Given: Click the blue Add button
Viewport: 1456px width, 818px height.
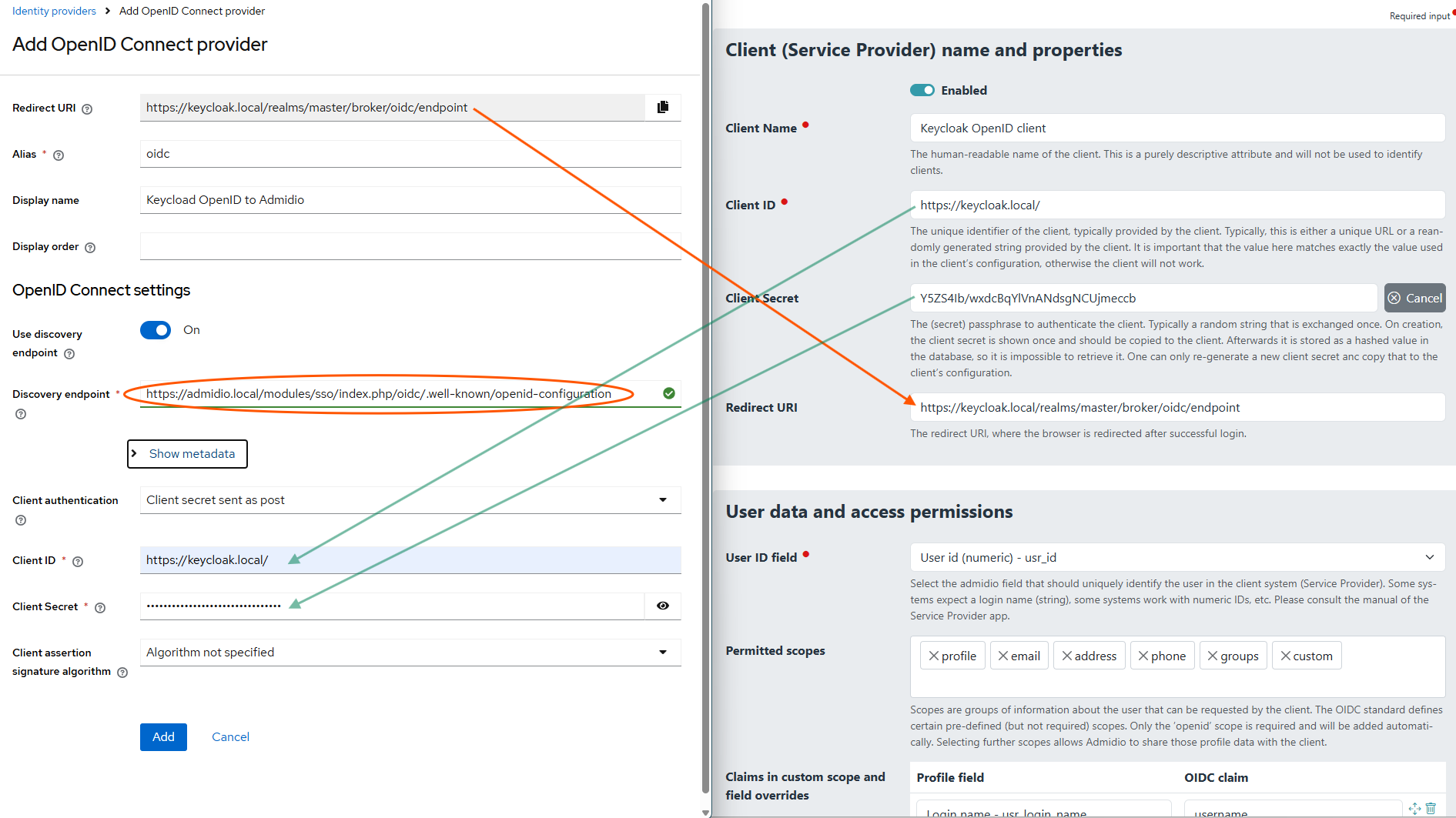Looking at the screenshot, I should pyautogui.click(x=163, y=736).
